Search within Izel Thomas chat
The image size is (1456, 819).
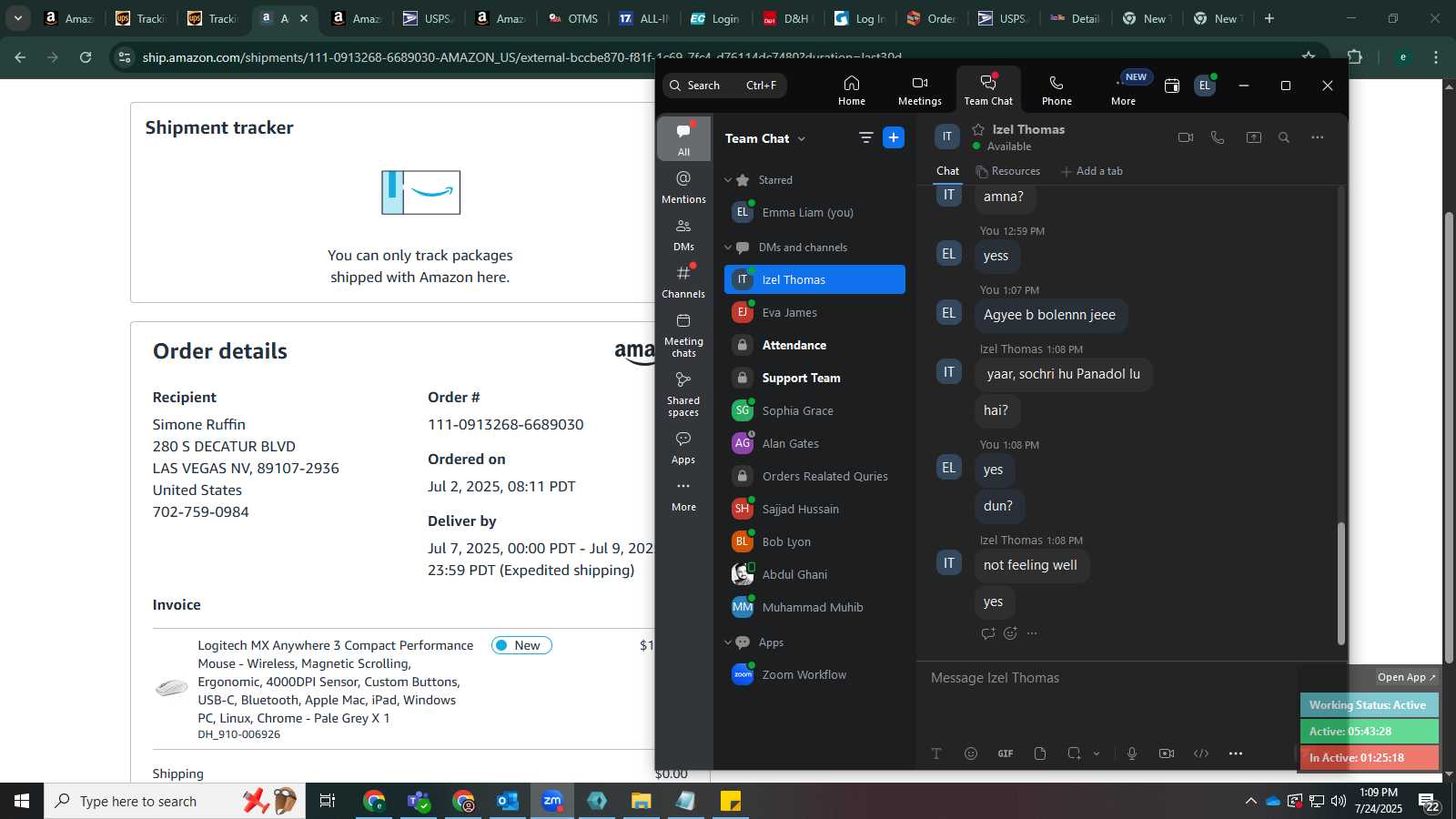click(x=1284, y=137)
